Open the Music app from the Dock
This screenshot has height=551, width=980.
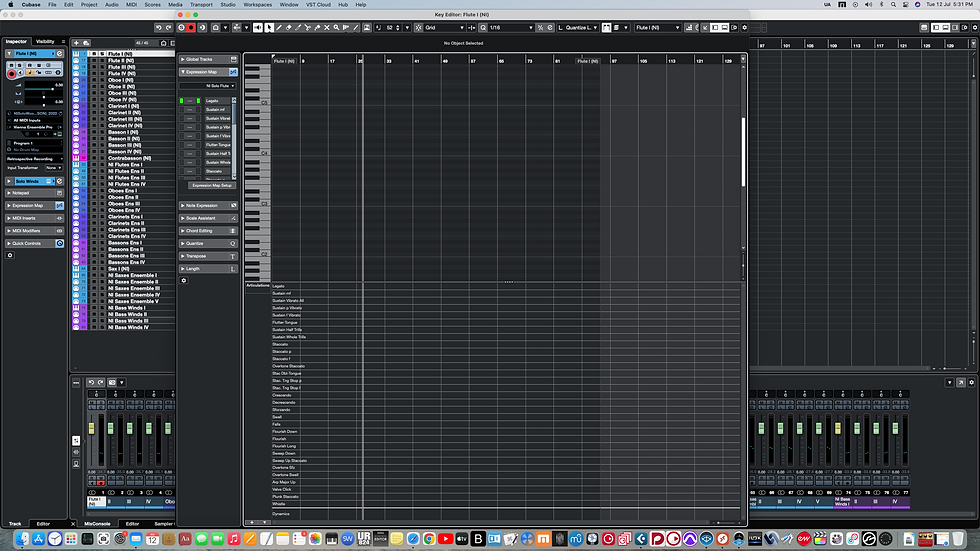click(x=234, y=539)
